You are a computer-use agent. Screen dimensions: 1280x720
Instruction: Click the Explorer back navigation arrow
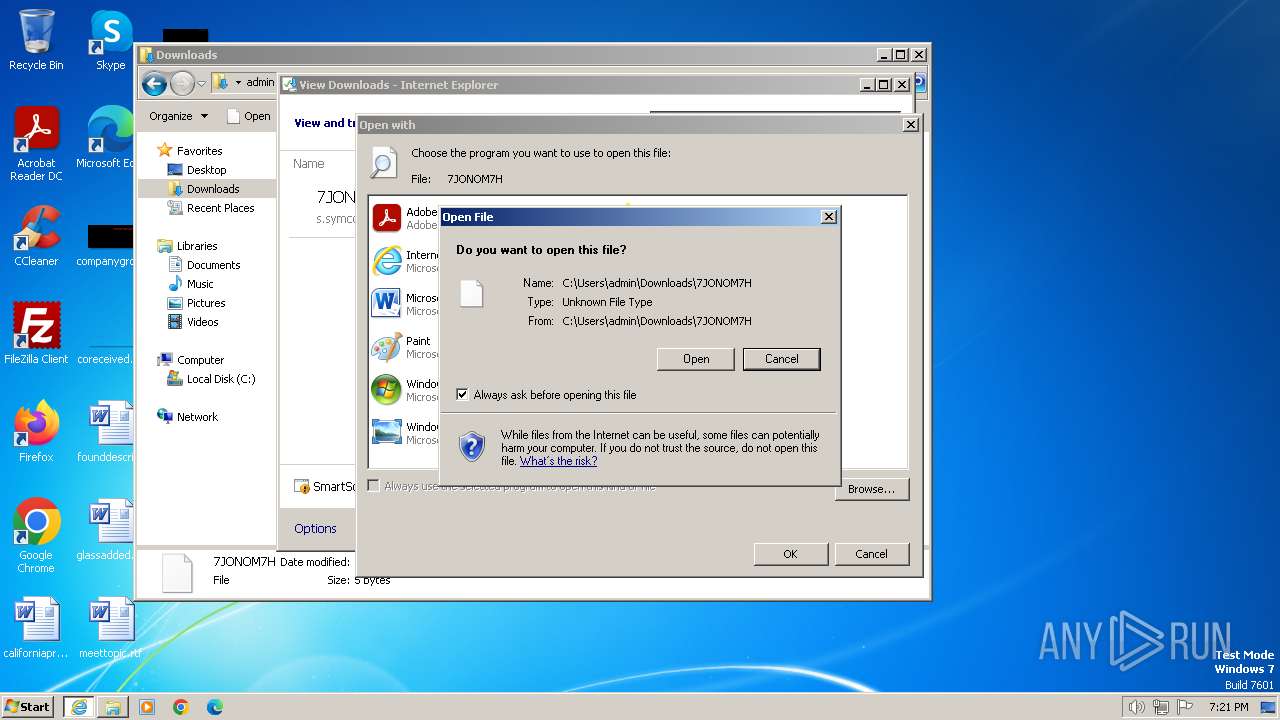point(154,83)
